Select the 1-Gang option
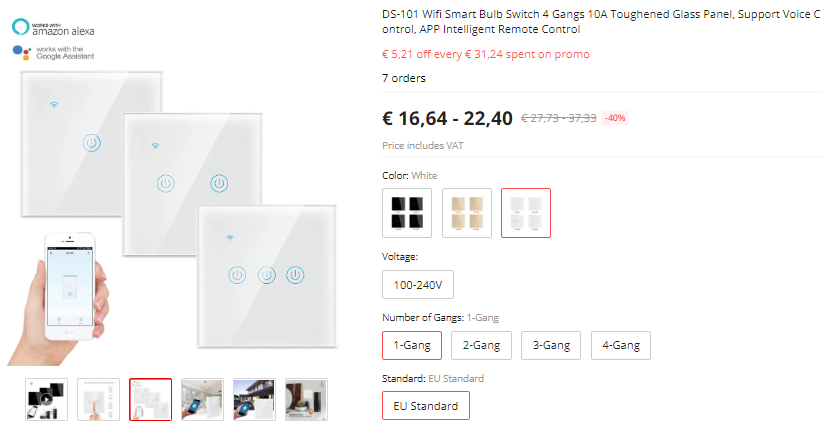The width and height of the screenshot is (828, 433). [x=412, y=345]
